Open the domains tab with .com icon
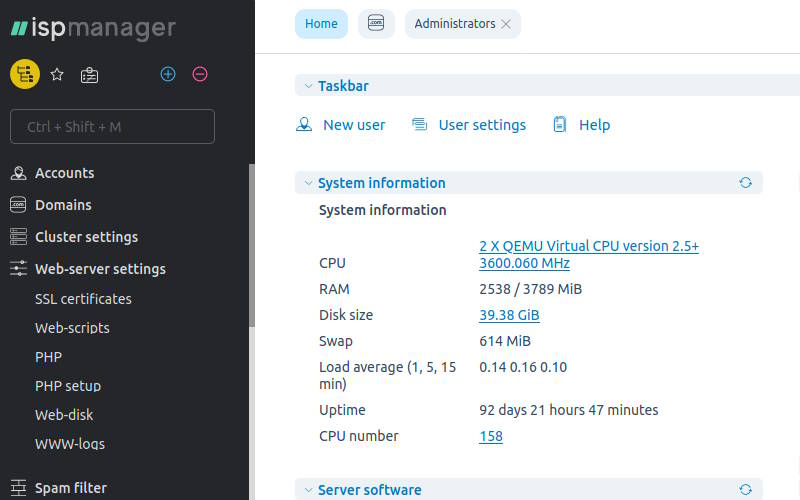The height and width of the screenshot is (500, 800). pyautogui.click(x=376, y=23)
